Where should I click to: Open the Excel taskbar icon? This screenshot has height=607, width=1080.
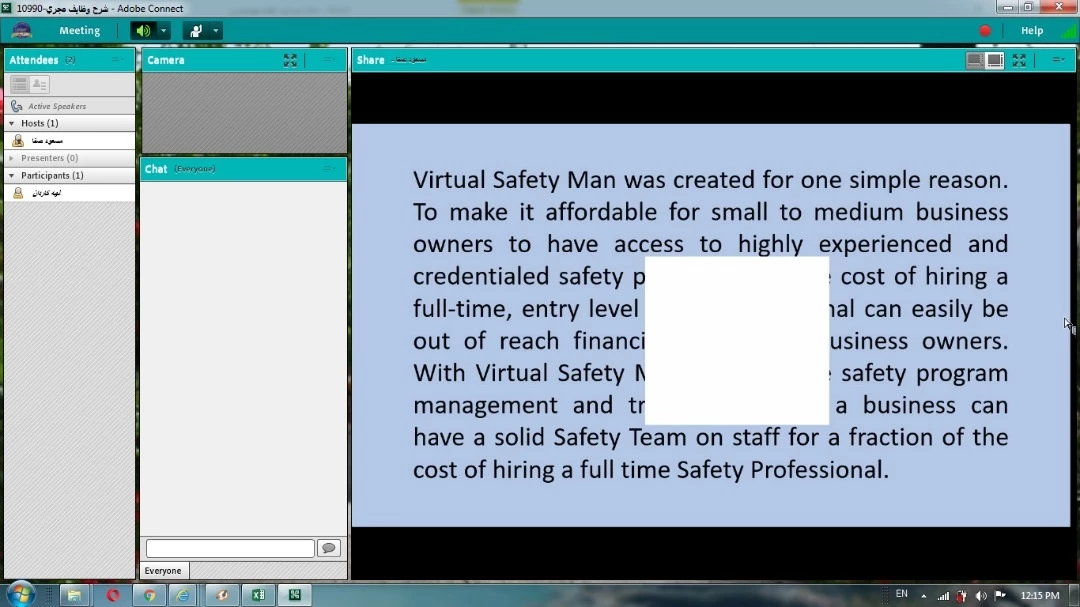258,595
